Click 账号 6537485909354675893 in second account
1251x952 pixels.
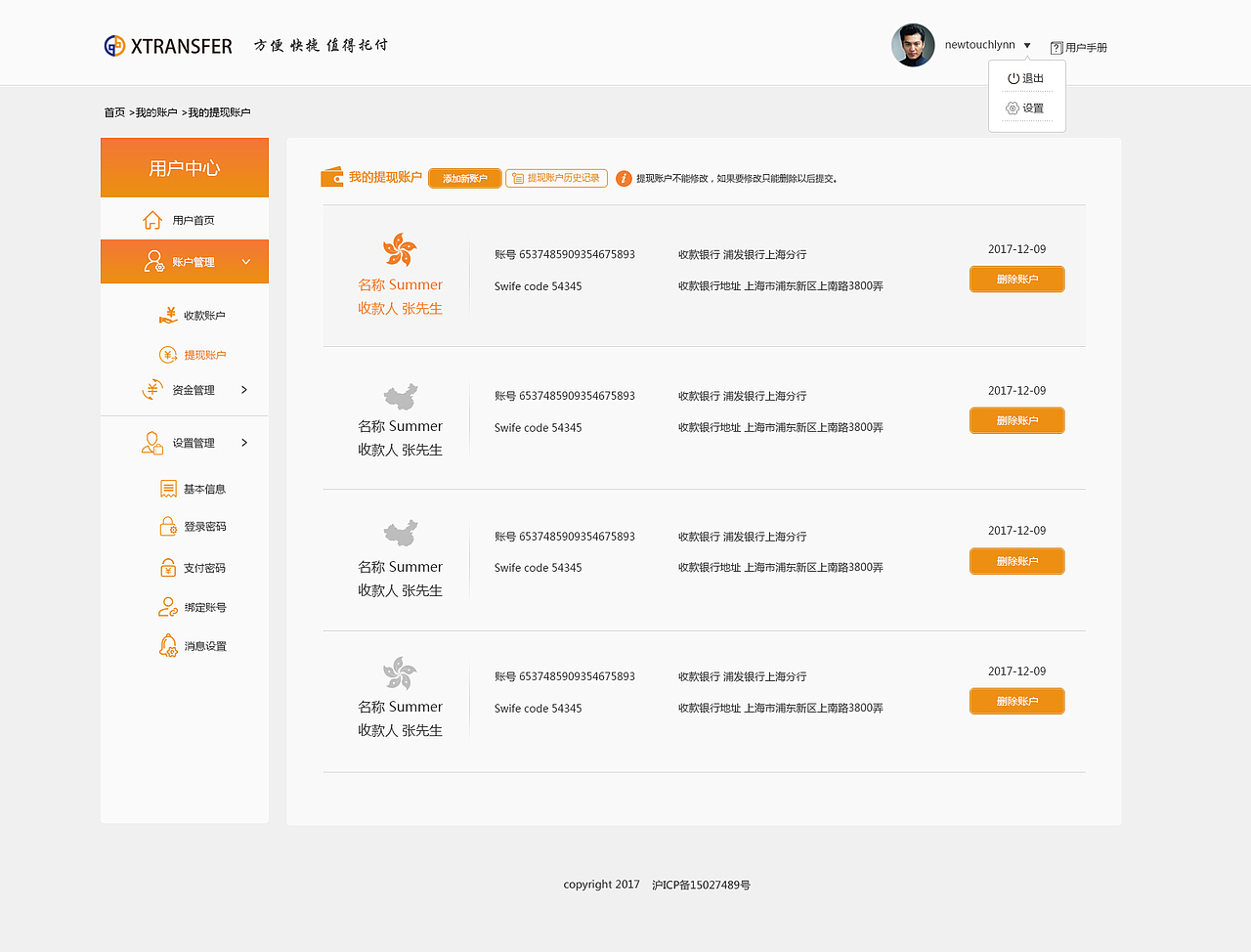click(565, 396)
